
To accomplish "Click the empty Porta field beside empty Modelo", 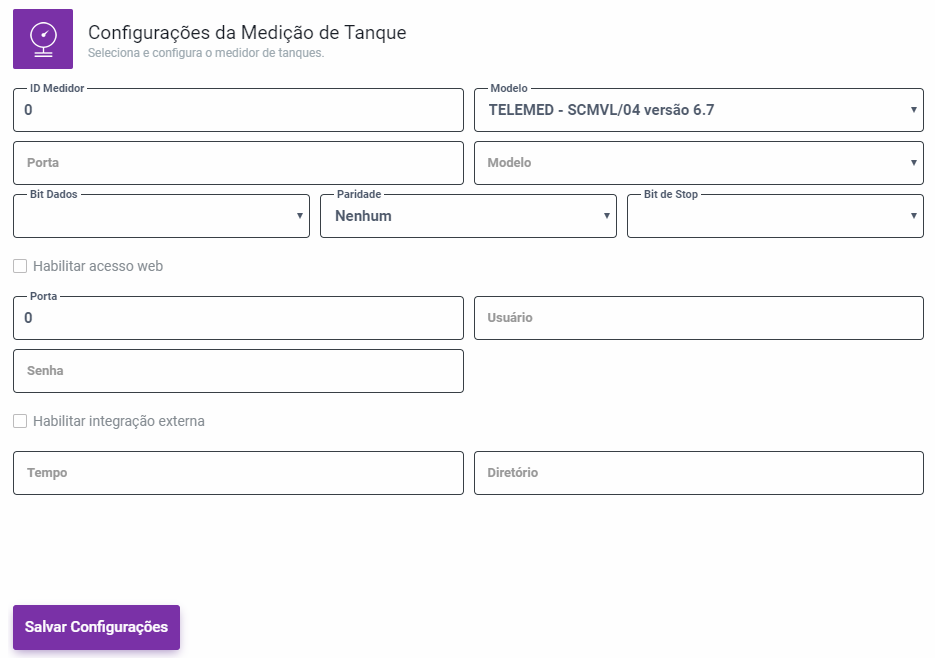I will (238, 162).
